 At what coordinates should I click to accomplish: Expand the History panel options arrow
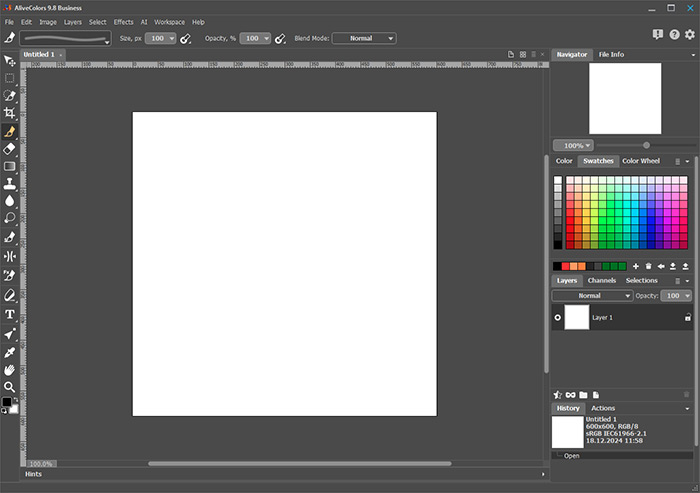tap(687, 409)
